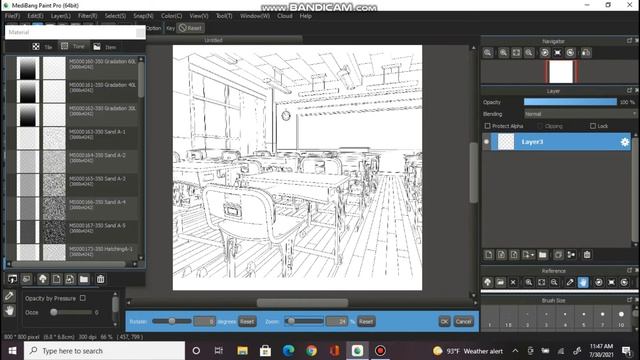Open material folder icon in Material panel

coord(84,279)
